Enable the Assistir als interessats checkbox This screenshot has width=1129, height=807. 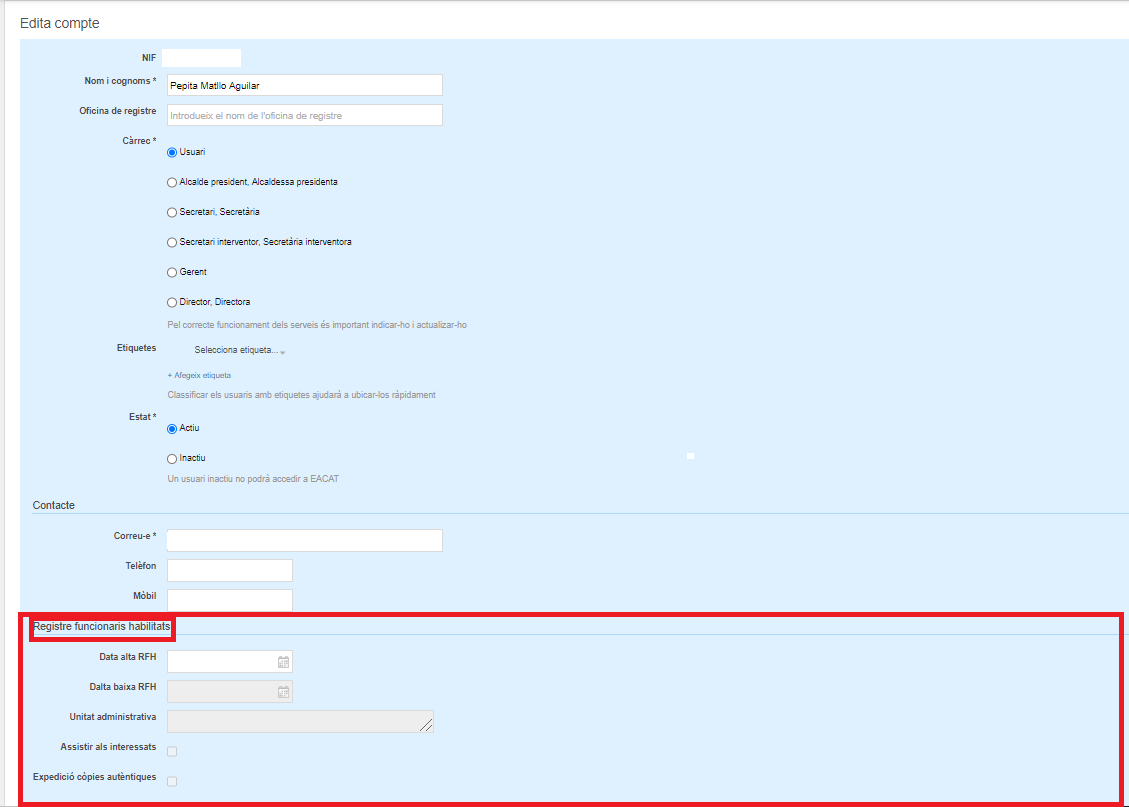[172, 751]
